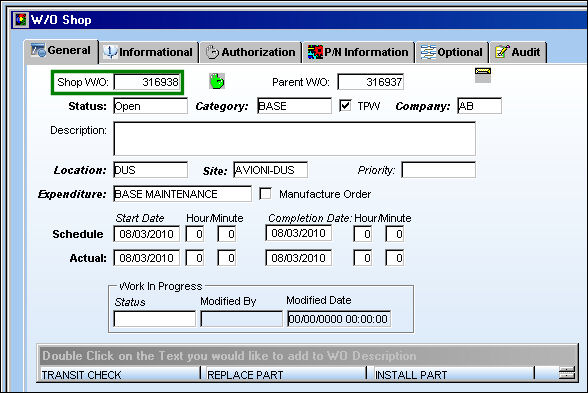Viewport: 588px width, 393px height.
Task: Click the empty Priority field
Action: coord(438,170)
